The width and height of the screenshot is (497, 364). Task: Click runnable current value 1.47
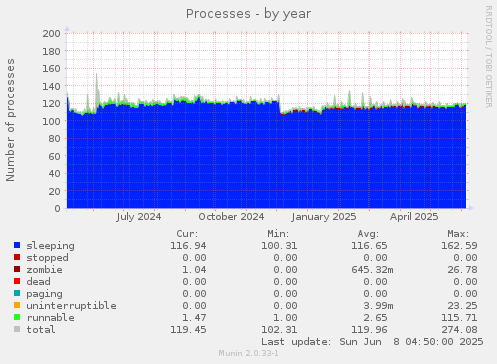pos(194,318)
